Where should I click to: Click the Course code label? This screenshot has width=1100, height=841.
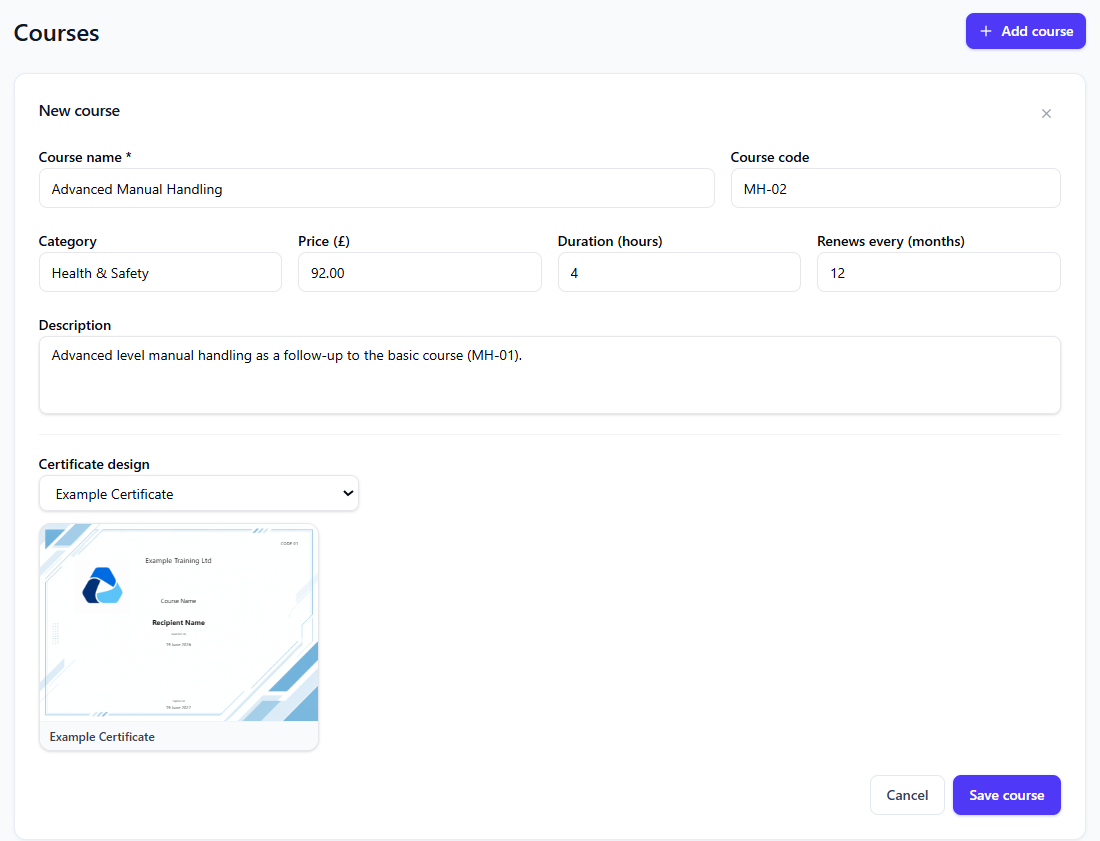click(770, 157)
